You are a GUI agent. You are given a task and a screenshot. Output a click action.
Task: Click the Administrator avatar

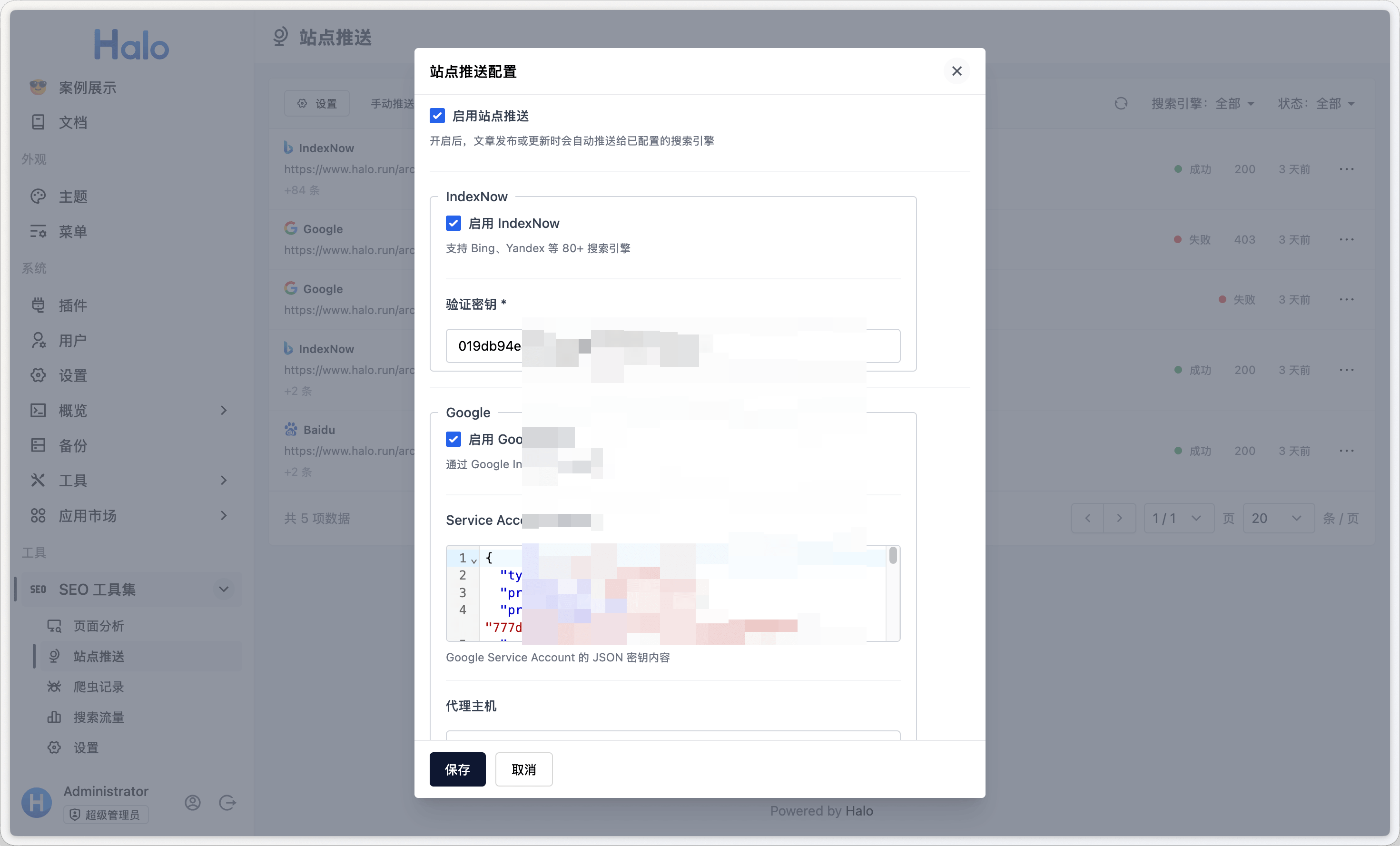[37, 803]
